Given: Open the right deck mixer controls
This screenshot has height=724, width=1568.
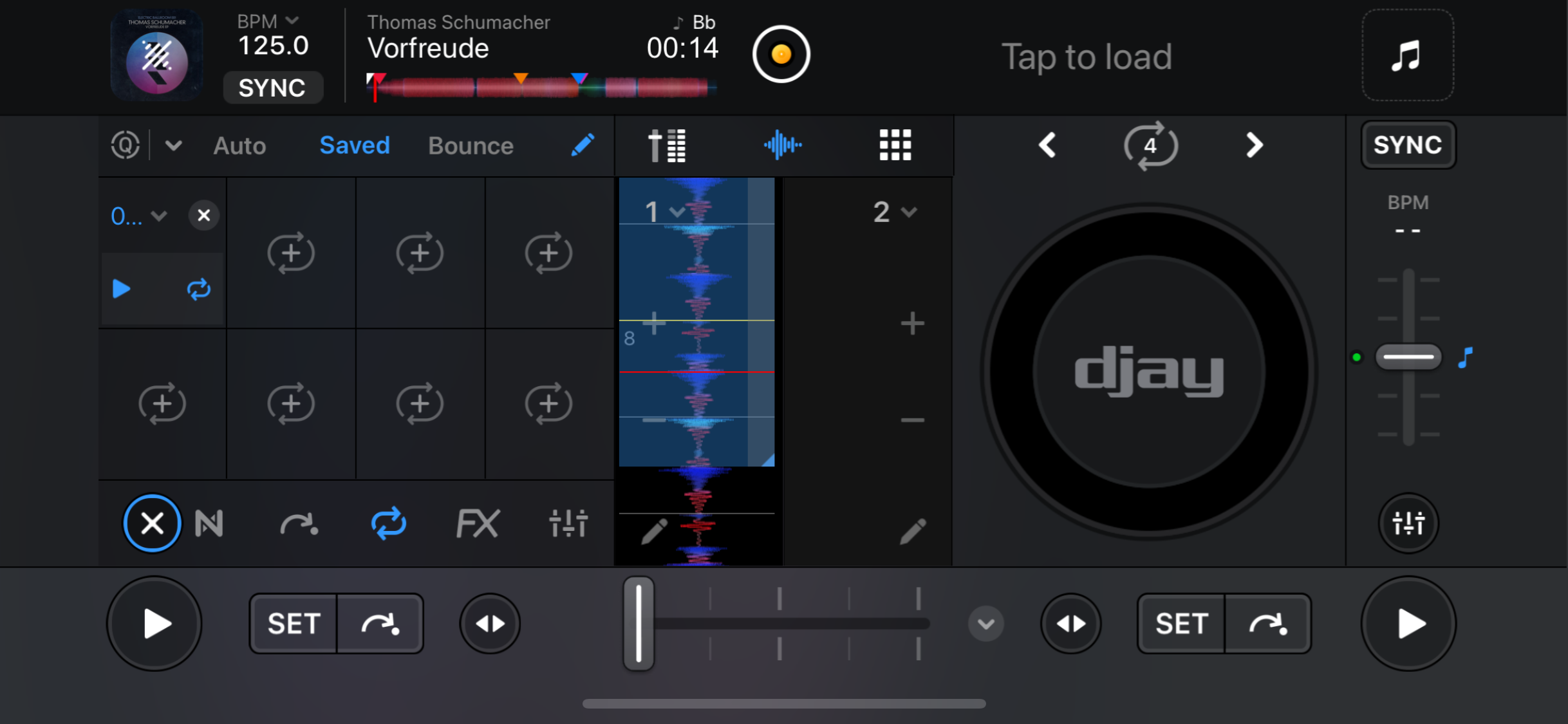Looking at the screenshot, I should click(x=1408, y=523).
